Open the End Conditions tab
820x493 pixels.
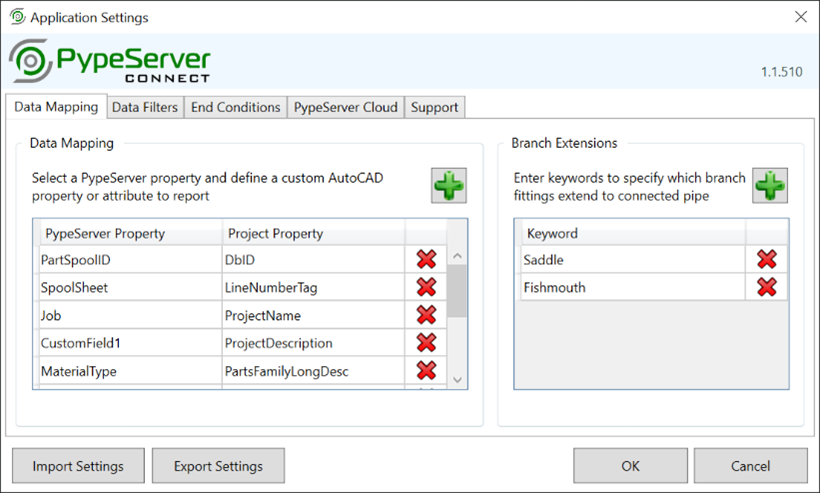click(236, 107)
